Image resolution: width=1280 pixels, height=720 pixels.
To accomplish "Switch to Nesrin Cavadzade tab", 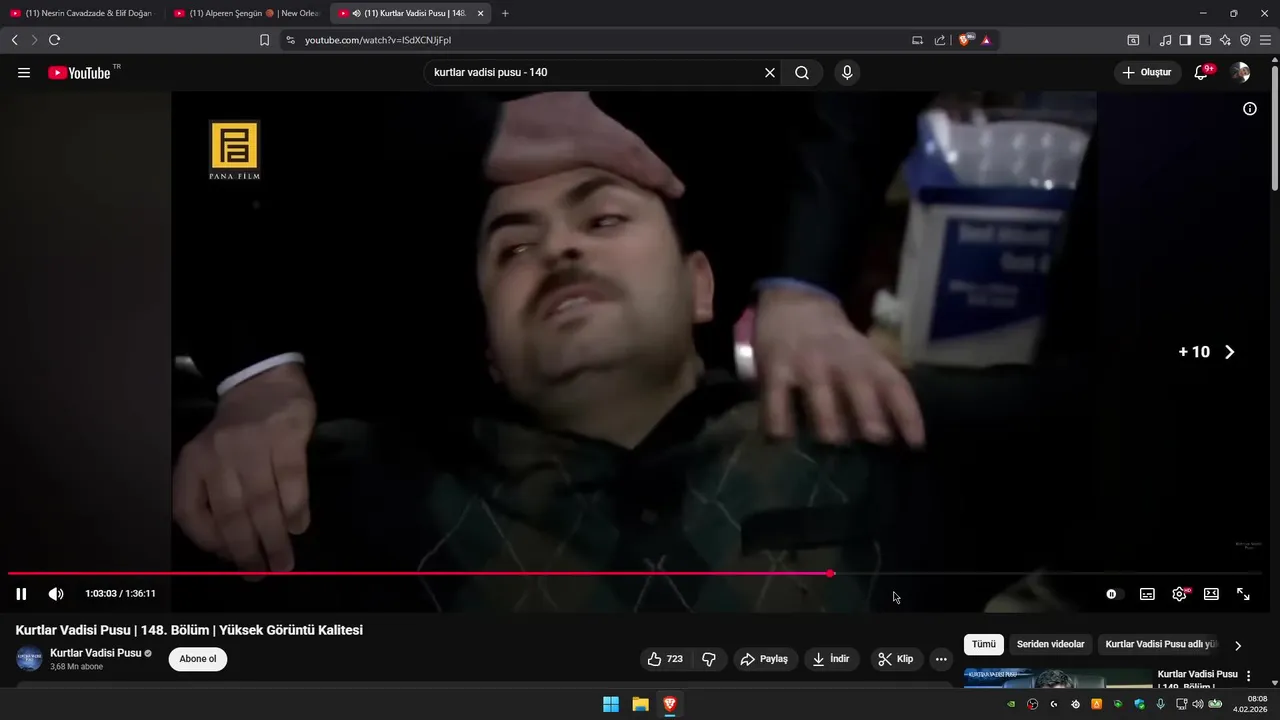I will (x=82, y=13).
